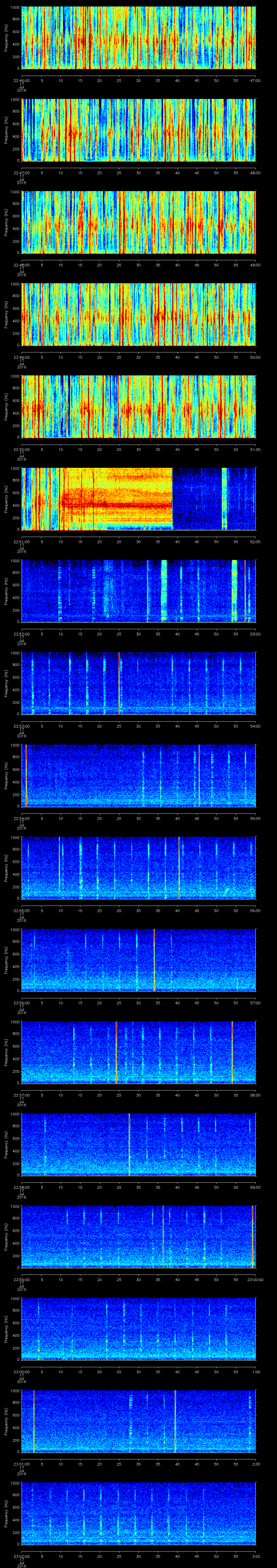Click the '23:00:00' end label of 22:59:00 panel
The width and height of the screenshot is (277, 1568).
pyautogui.click(x=255, y=1279)
